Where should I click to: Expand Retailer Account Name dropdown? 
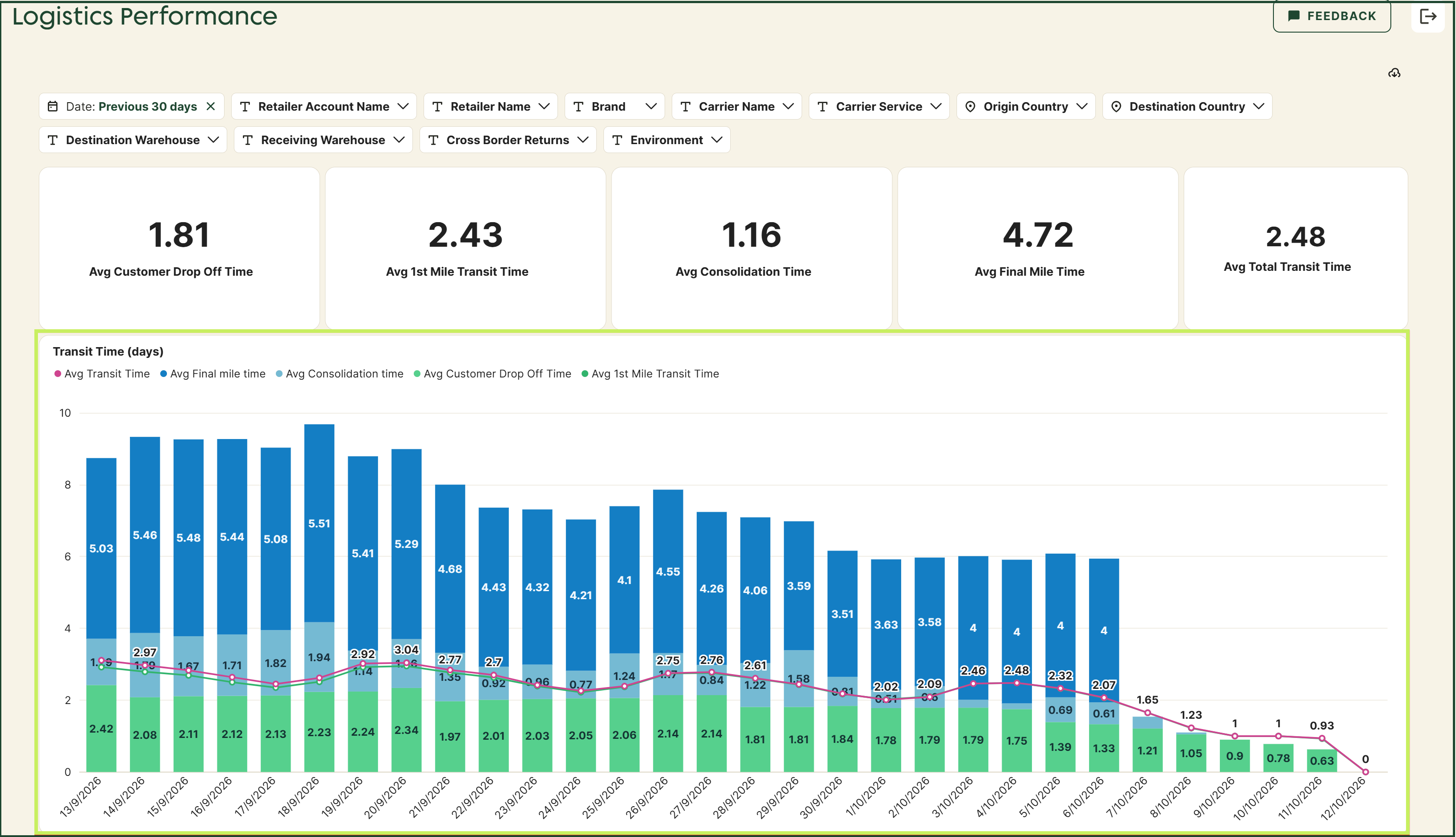324,106
